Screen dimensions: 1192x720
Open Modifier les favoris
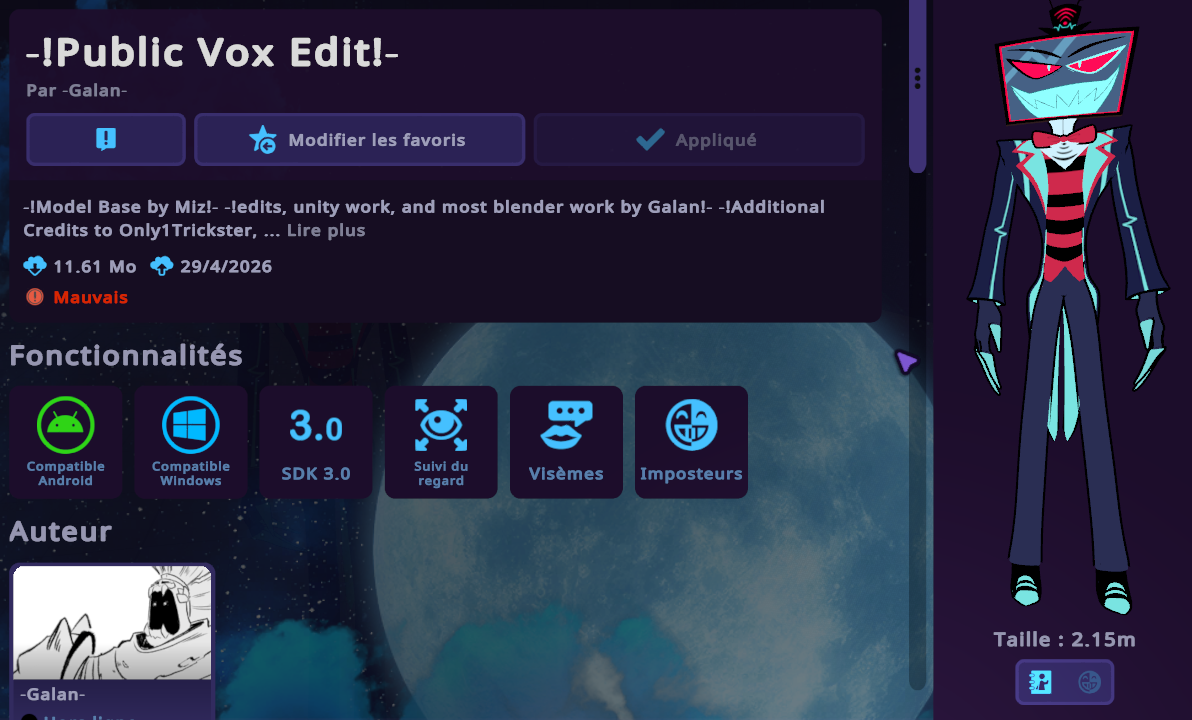click(359, 139)
